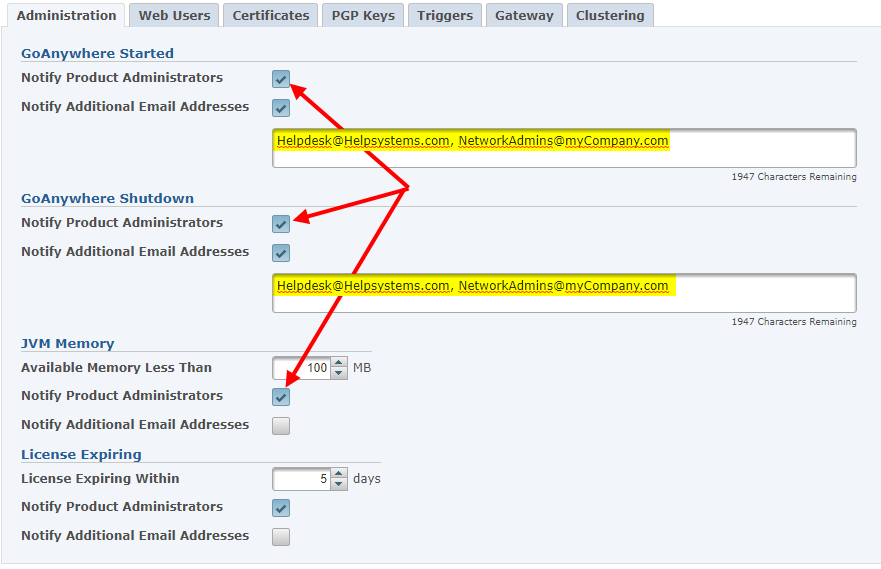Image resolution: width=881 pixels, height=569 pixels.
Task: Switch to the Certificates tab
Action: pos(270,15)
